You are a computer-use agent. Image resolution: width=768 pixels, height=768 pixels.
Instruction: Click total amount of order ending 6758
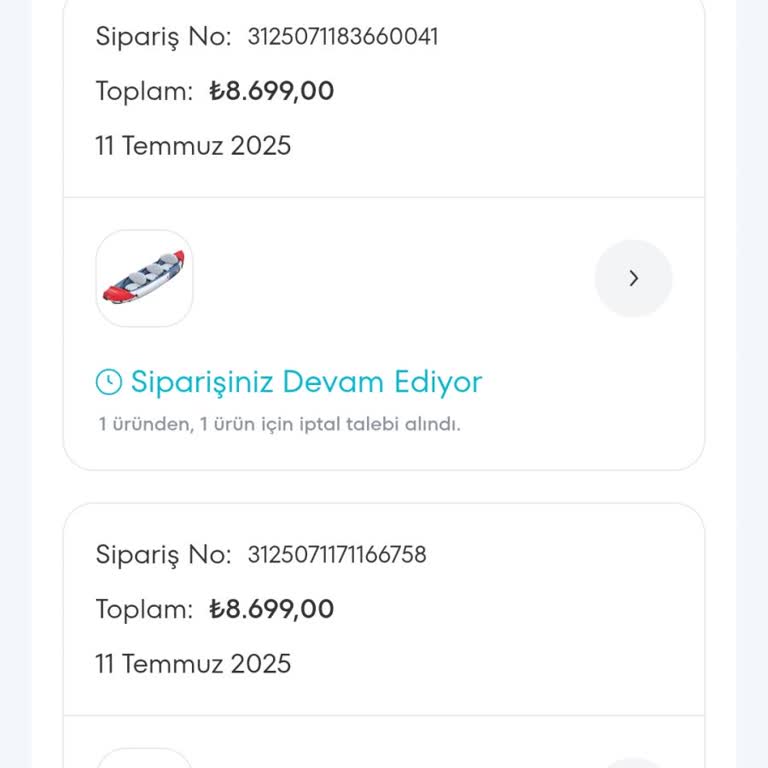click(x=272, y=609)
